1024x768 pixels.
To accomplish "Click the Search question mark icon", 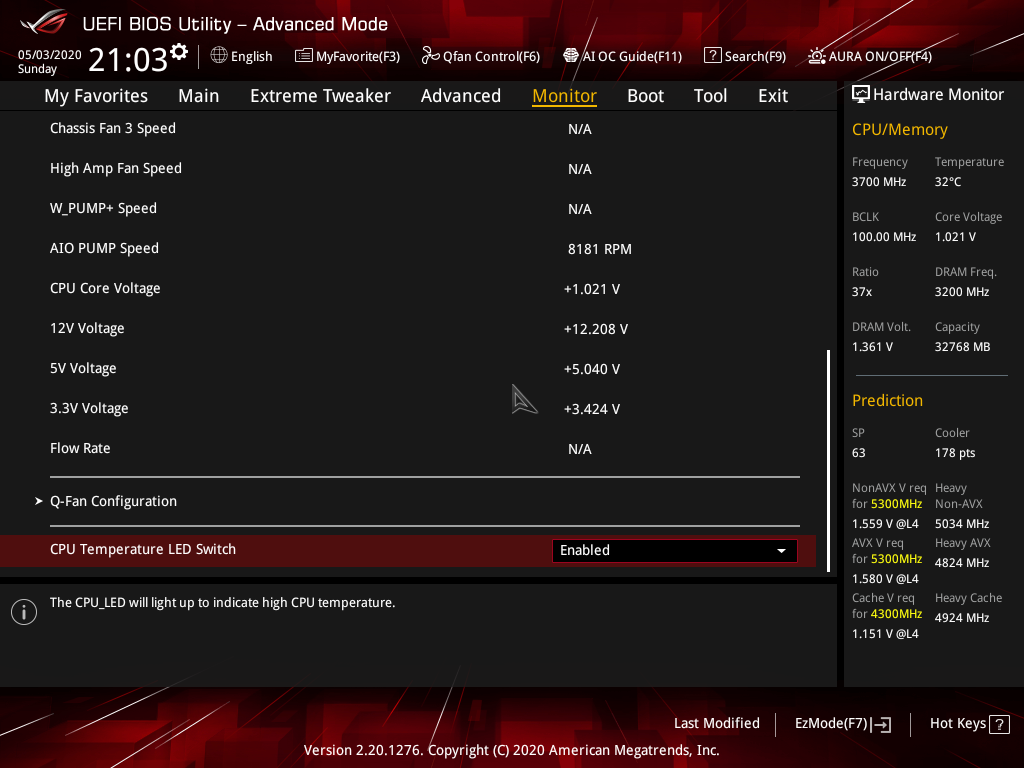I will coord(712,56).
